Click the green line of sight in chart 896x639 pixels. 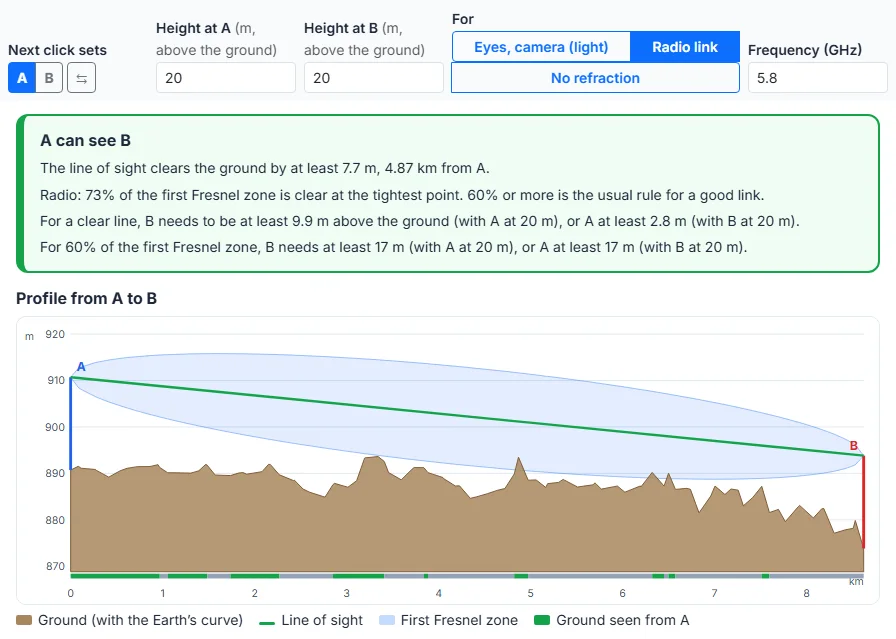coord(467,417)
